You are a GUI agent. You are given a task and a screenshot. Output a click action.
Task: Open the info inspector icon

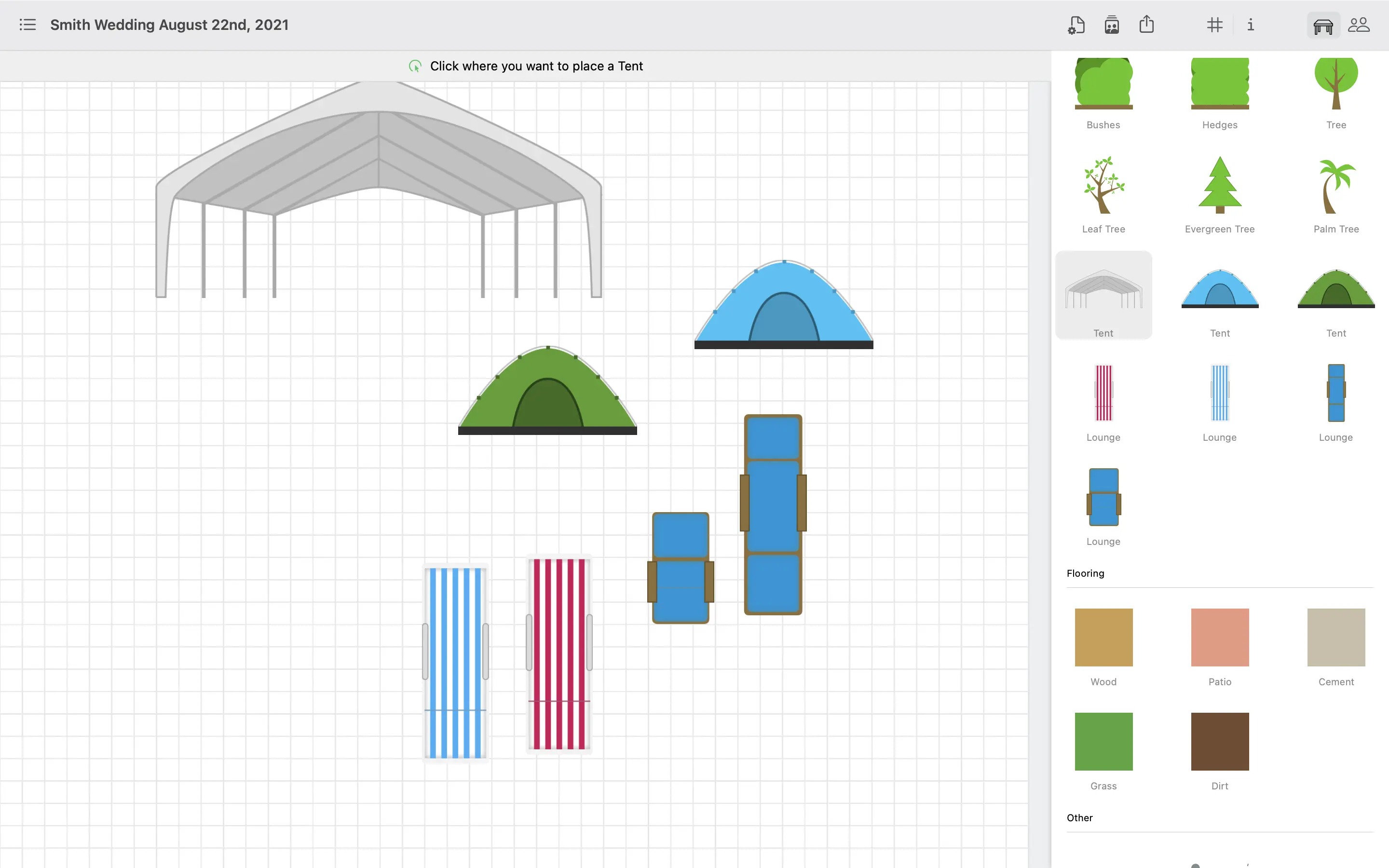[1250, 25]
